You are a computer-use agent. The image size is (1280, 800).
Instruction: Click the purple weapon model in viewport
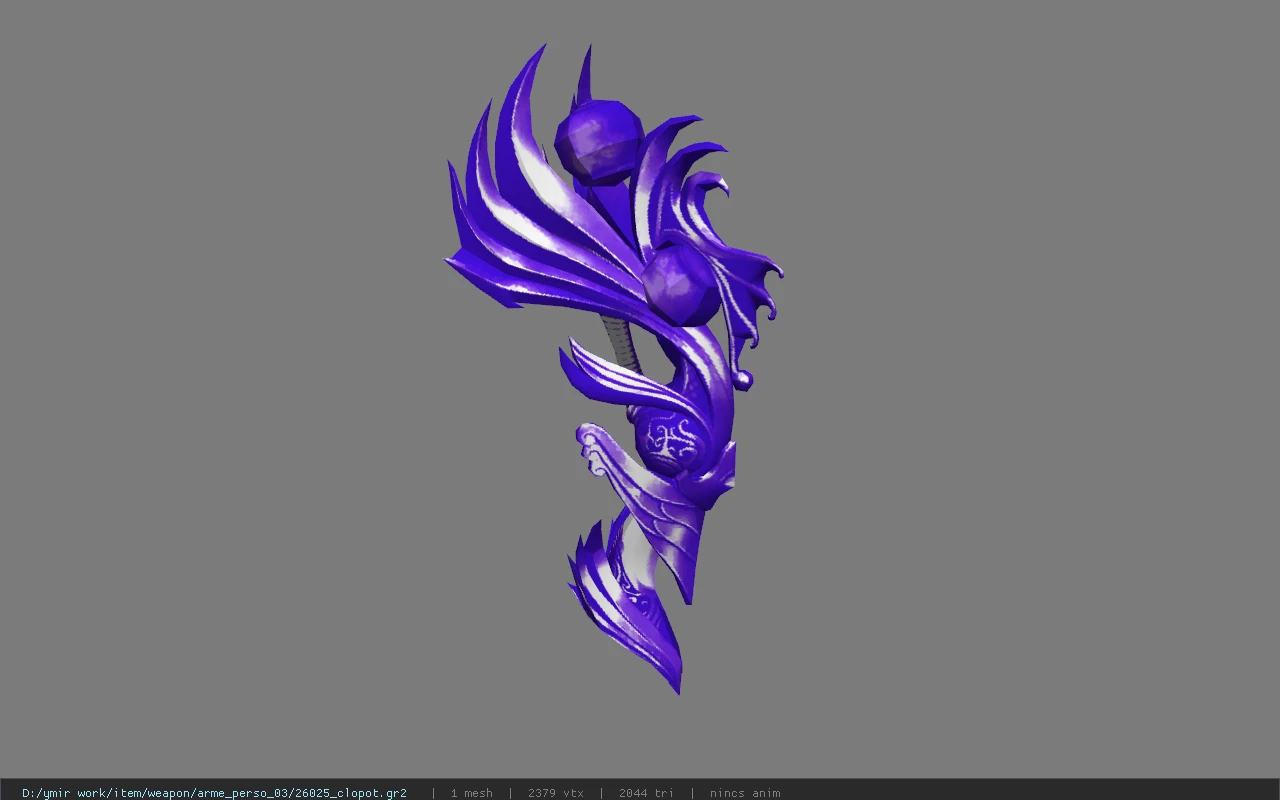(613, 370)
